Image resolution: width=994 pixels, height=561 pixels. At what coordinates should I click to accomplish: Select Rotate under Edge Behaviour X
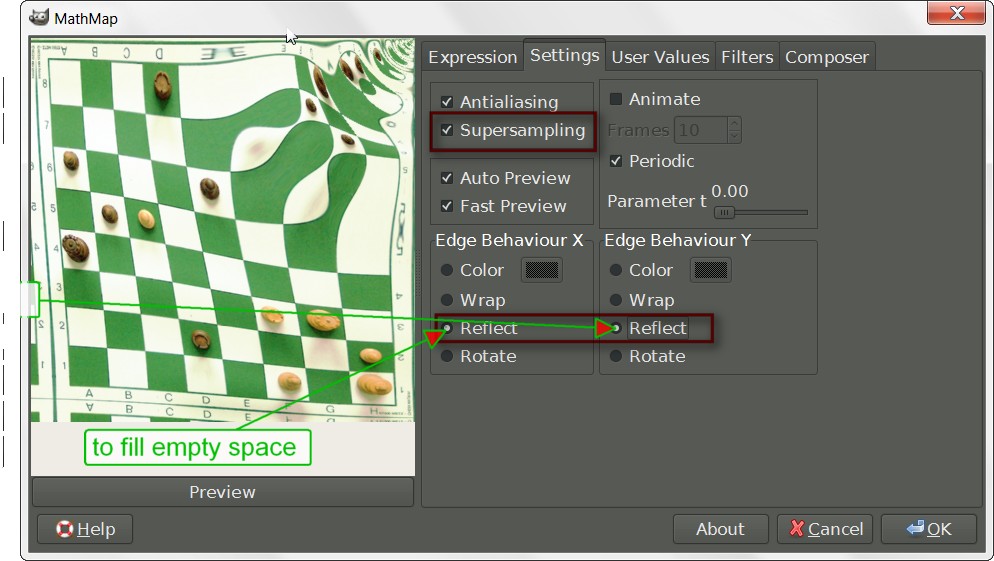[x=447, y=356]
